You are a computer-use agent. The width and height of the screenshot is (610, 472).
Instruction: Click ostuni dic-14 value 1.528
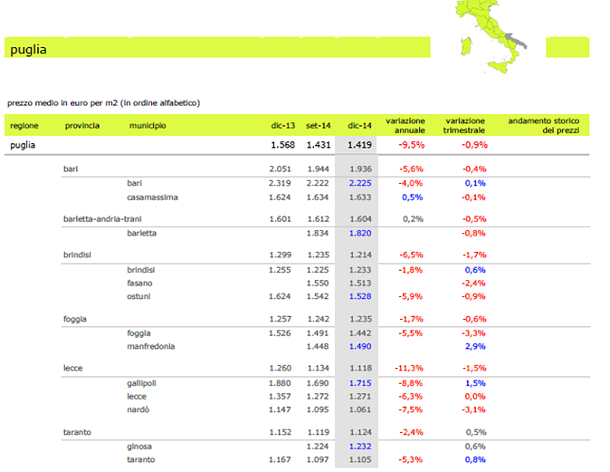point(360,296)
